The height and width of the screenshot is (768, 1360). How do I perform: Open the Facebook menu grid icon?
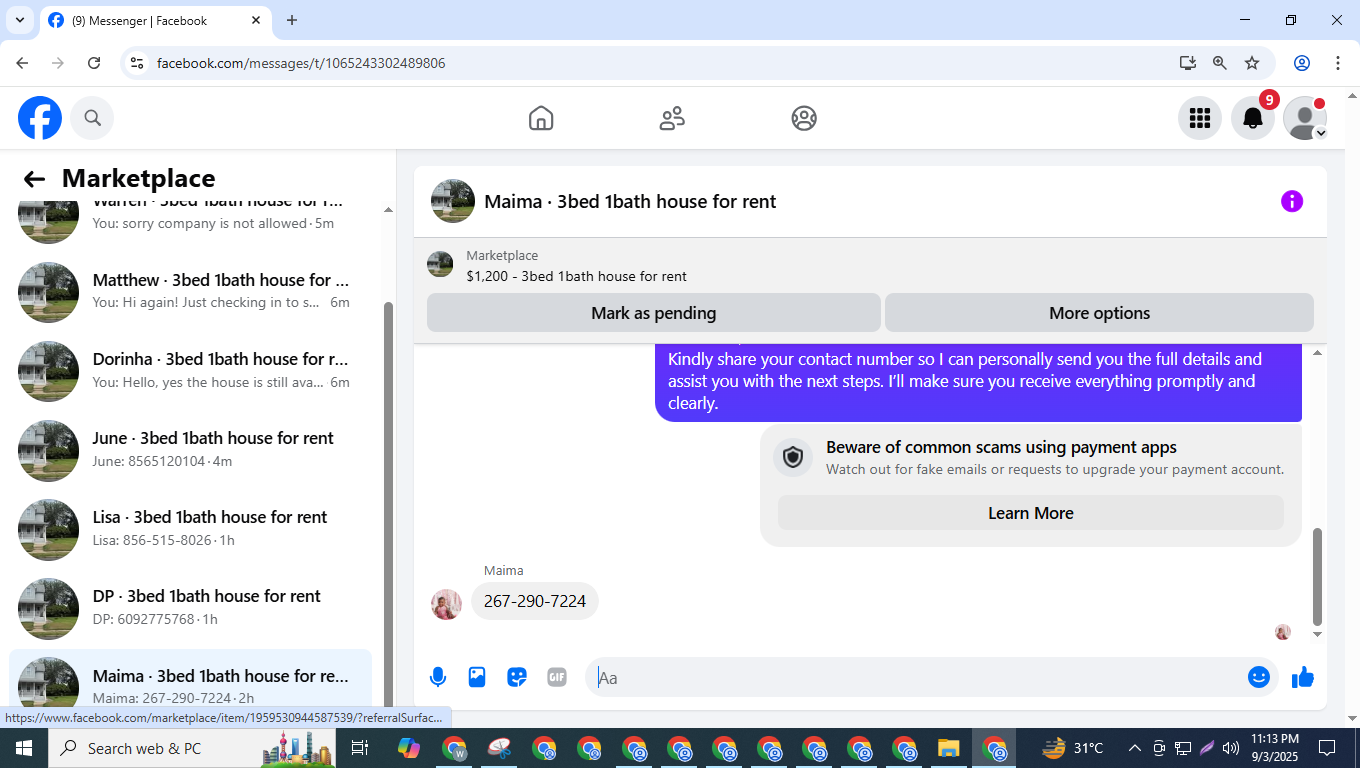(1200, 118)
